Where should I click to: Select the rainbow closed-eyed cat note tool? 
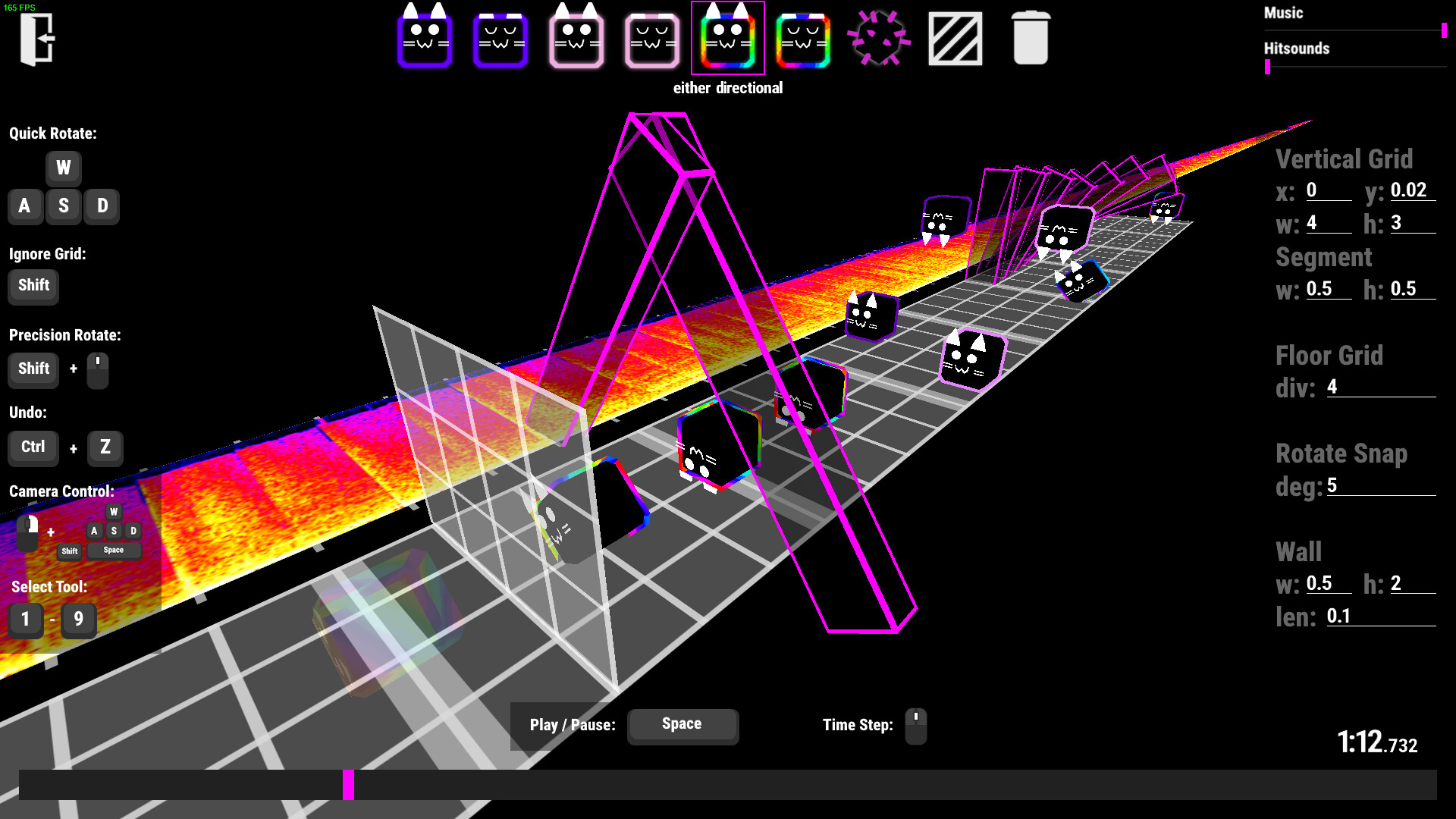click(803, 41)
